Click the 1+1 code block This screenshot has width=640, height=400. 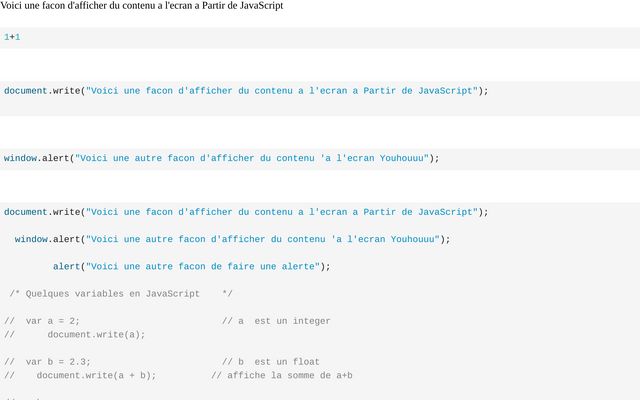[x=320, y=38]
